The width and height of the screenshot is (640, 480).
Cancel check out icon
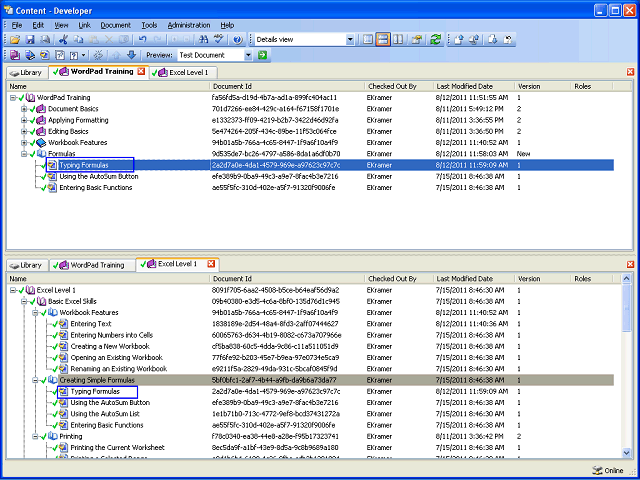click(508, 40)
